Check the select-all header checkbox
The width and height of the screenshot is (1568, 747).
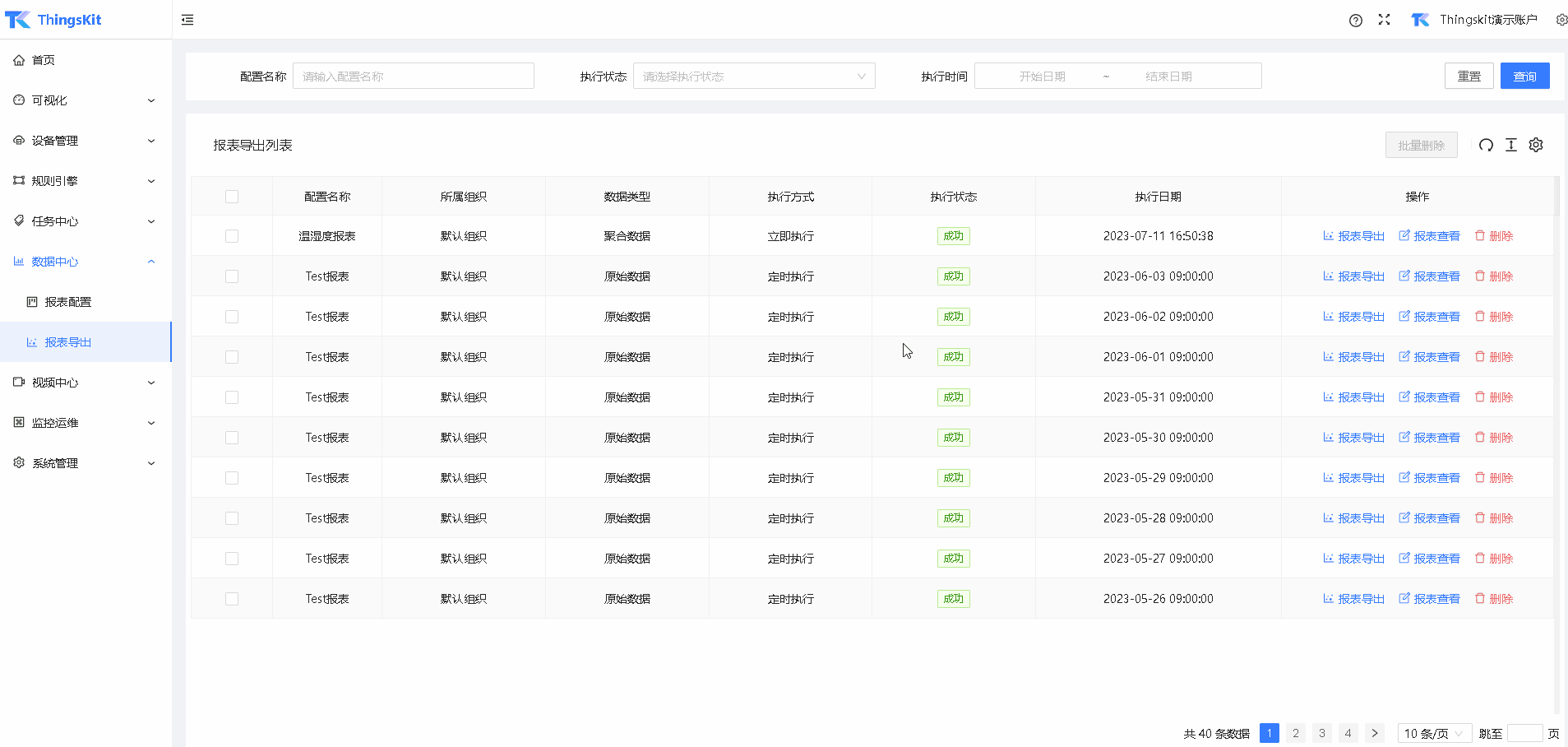(x=232, y=197)
